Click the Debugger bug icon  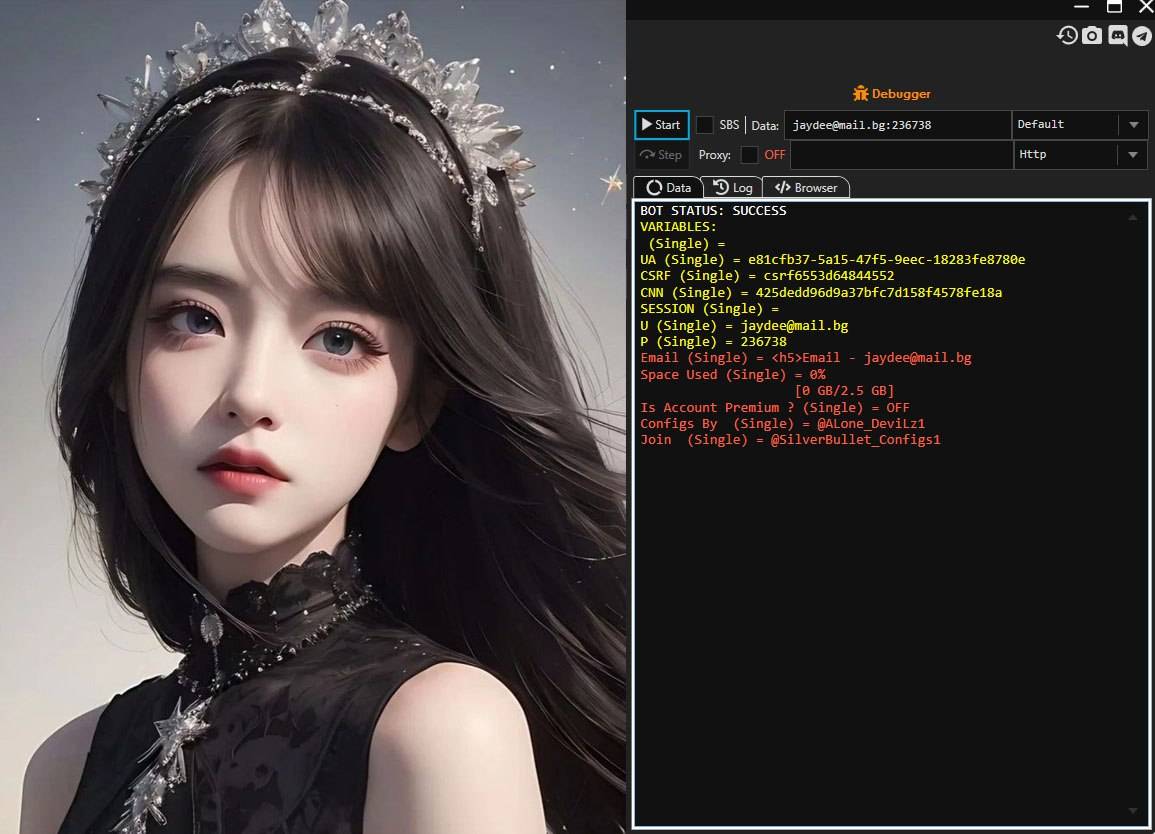click(860, 94)
